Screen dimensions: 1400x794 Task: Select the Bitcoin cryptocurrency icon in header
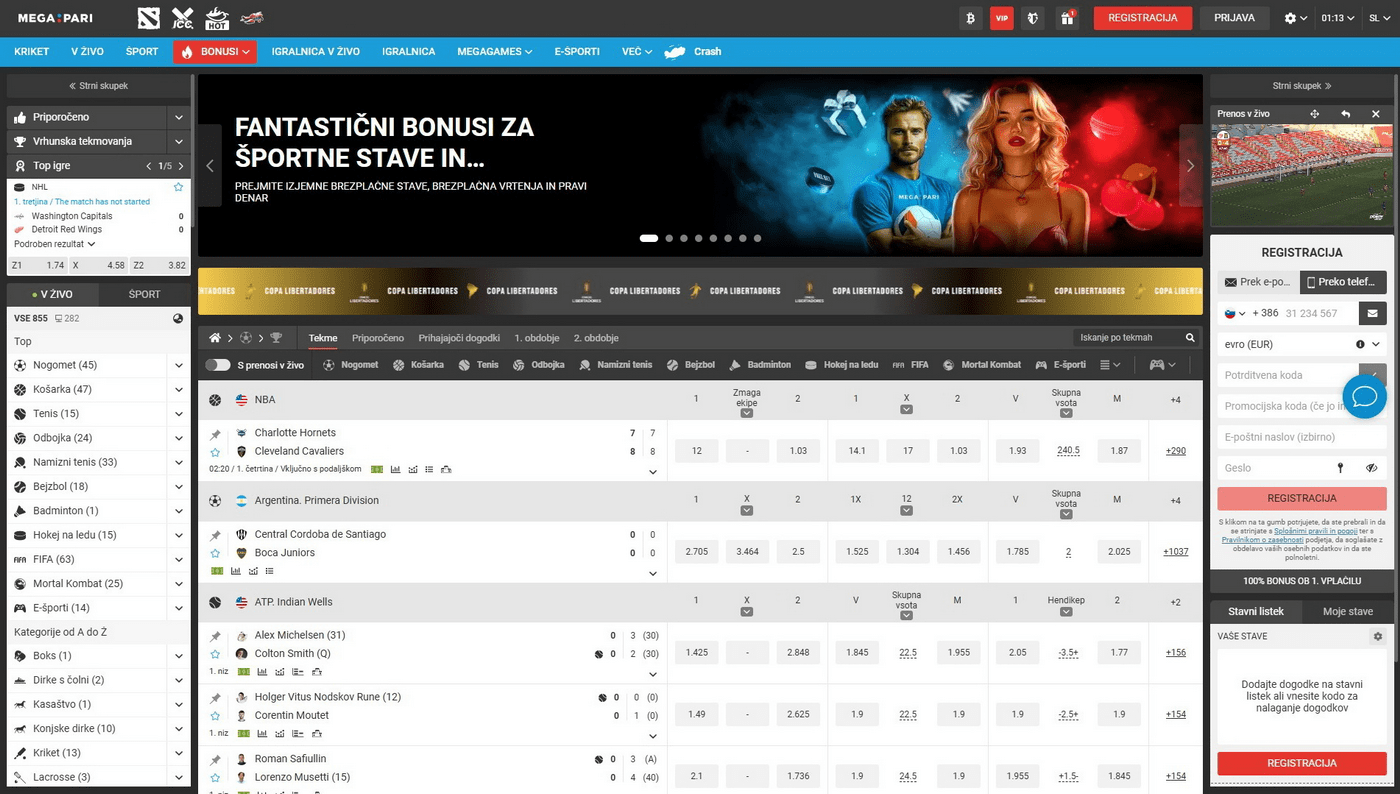968,17
